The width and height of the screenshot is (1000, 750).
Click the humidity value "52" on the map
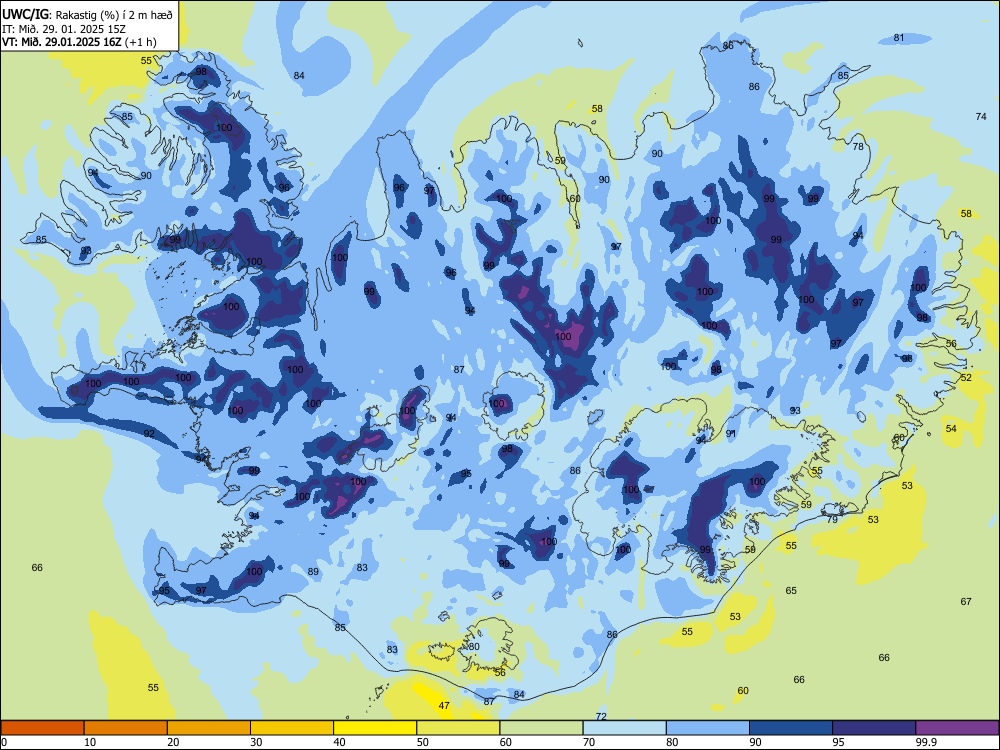click(966, 378)
